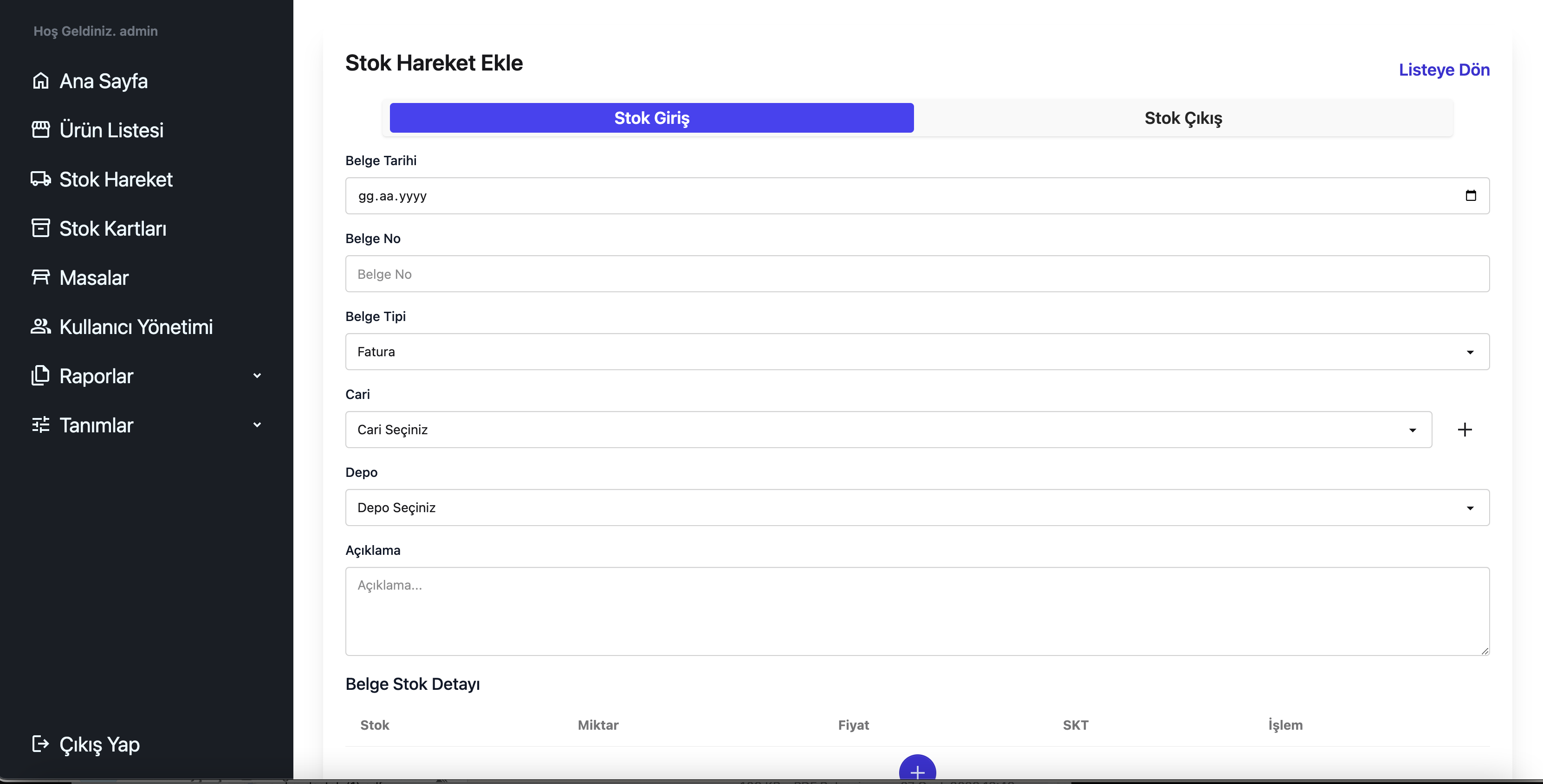The width and height of the screenshot is (1543, 784).
Task: Open the calendar picker in Belge Tarihi
Action: [x=1471, y=196]
